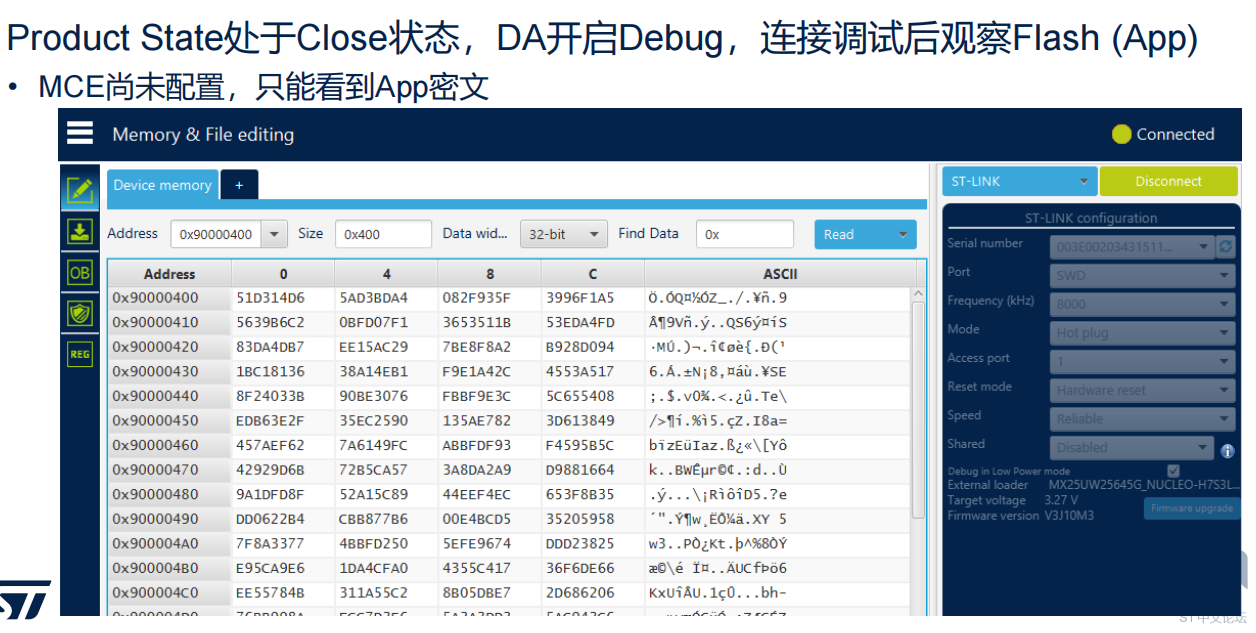Screen dimensions: 1256x633
Task: Click the Address input field
Action: point(217,234)
